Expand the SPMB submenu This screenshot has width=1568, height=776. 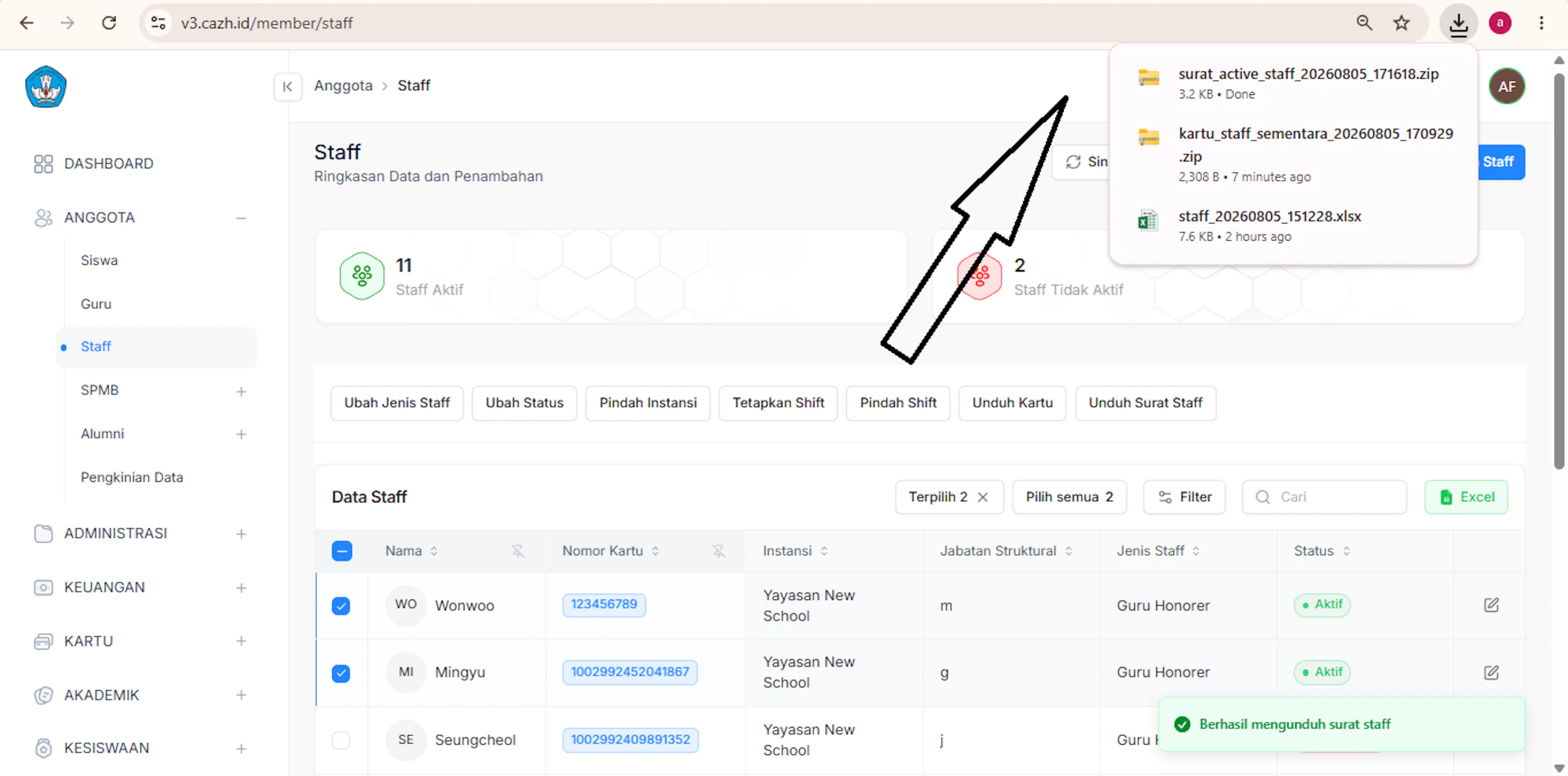coord(241,391)
